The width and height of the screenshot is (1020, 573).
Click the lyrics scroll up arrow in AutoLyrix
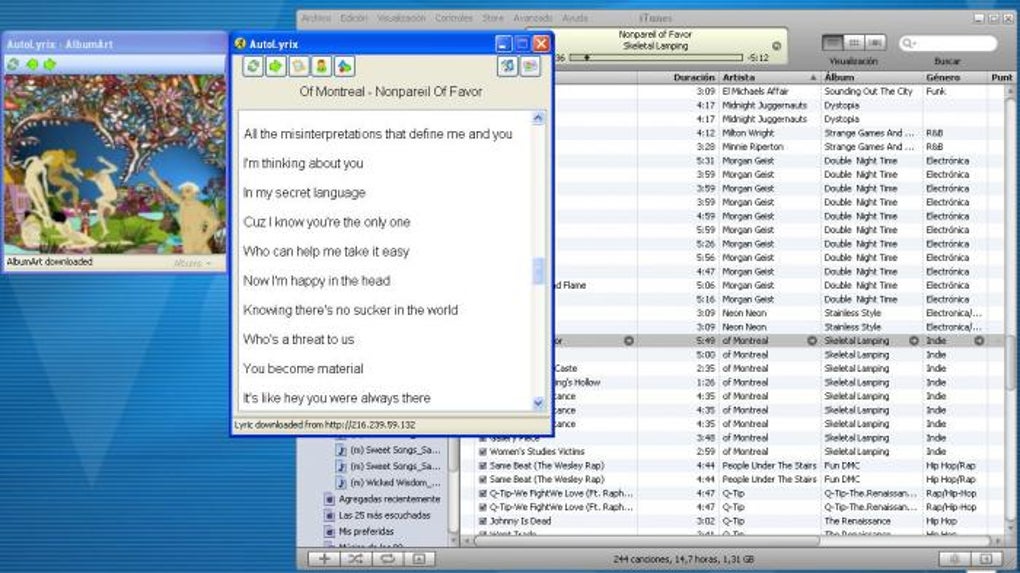pyautogui.click(x=538, y=118)
